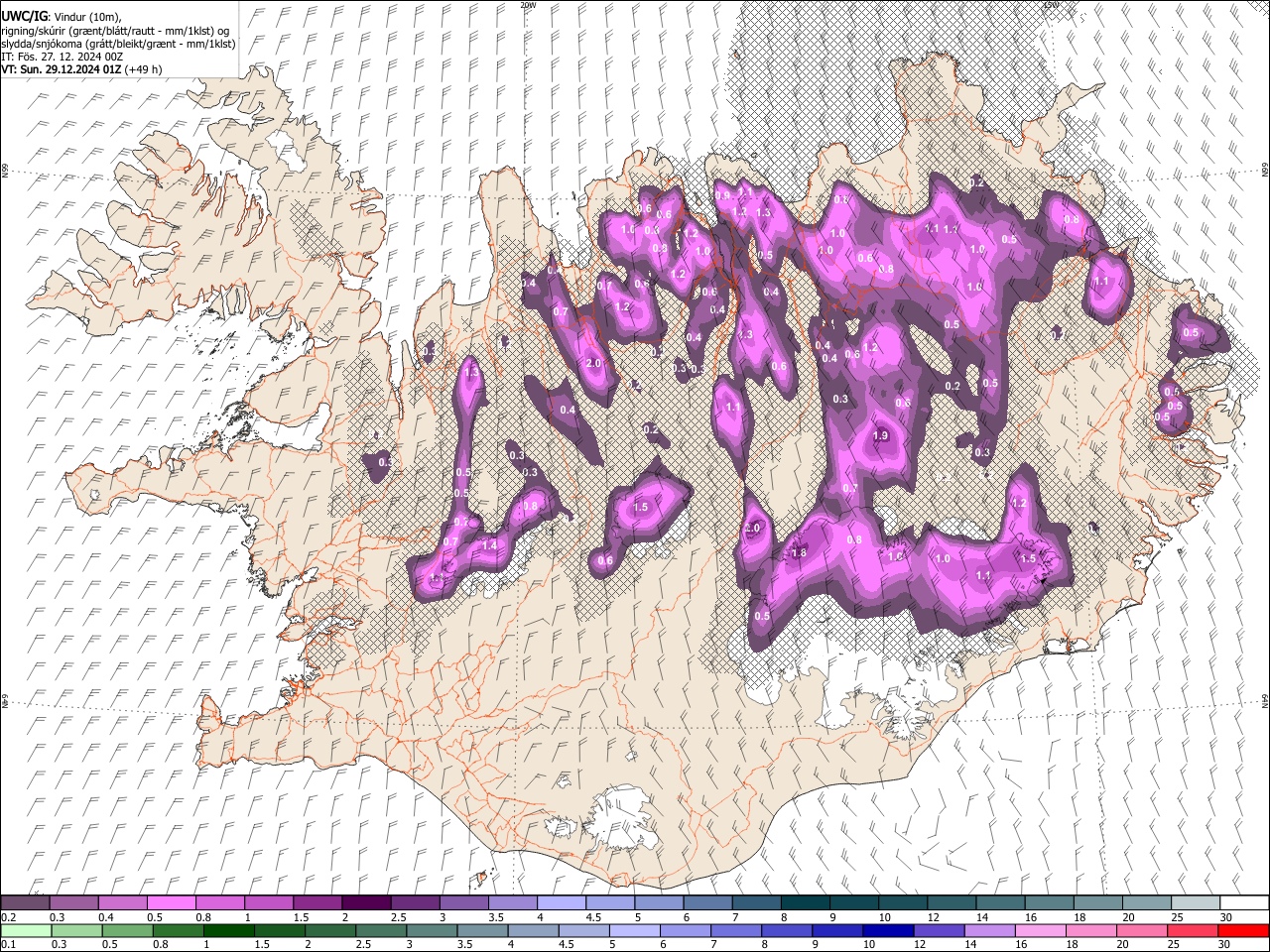Select the darkest purple snow-scale swatch for 2–2.5

pyautogui.click(x=366, y=903)
